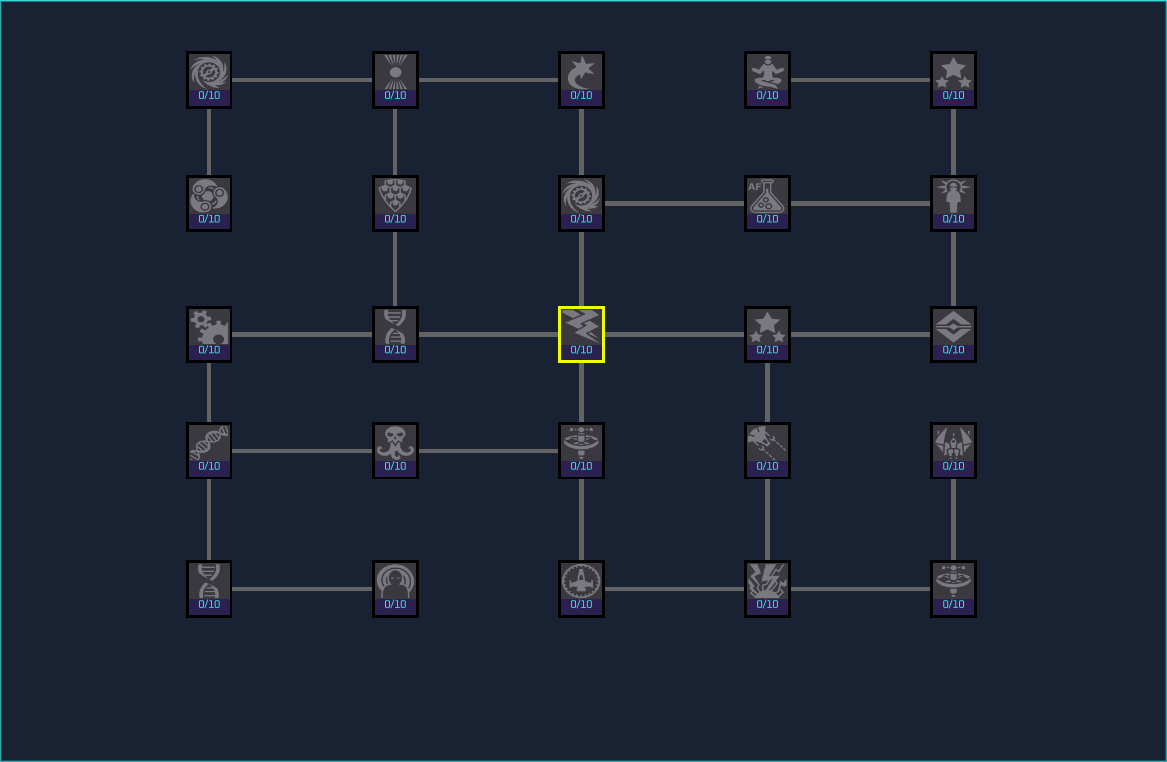Click the sunburst explosion skill icon

[x=395, y=80]
